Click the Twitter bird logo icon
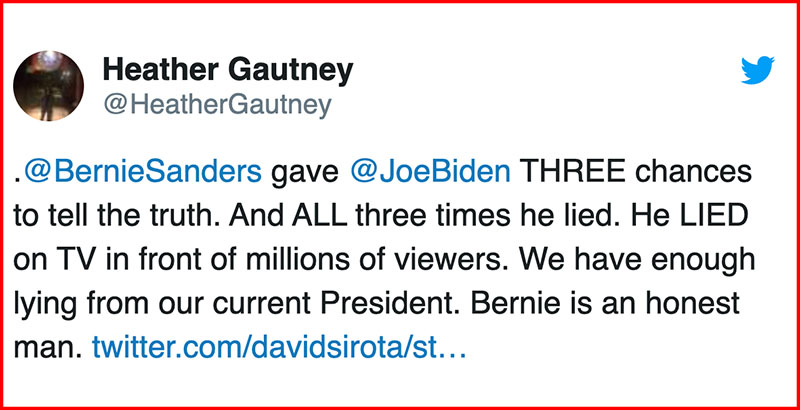The width and height of the screenshot is (800, 410). 758,70
